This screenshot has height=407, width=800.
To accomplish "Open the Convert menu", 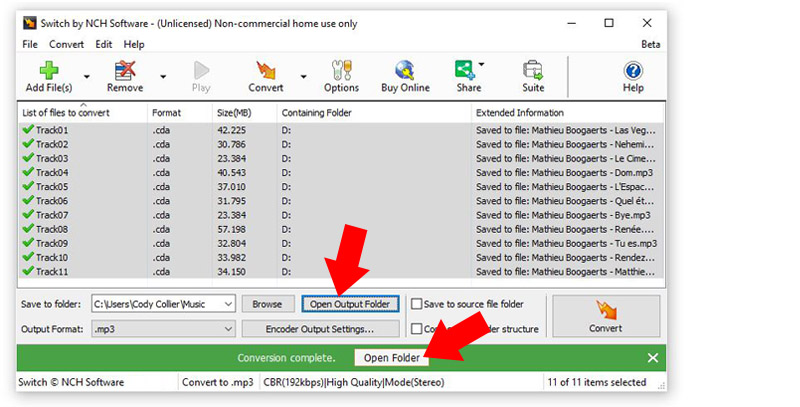I will (x=66, y=44).
